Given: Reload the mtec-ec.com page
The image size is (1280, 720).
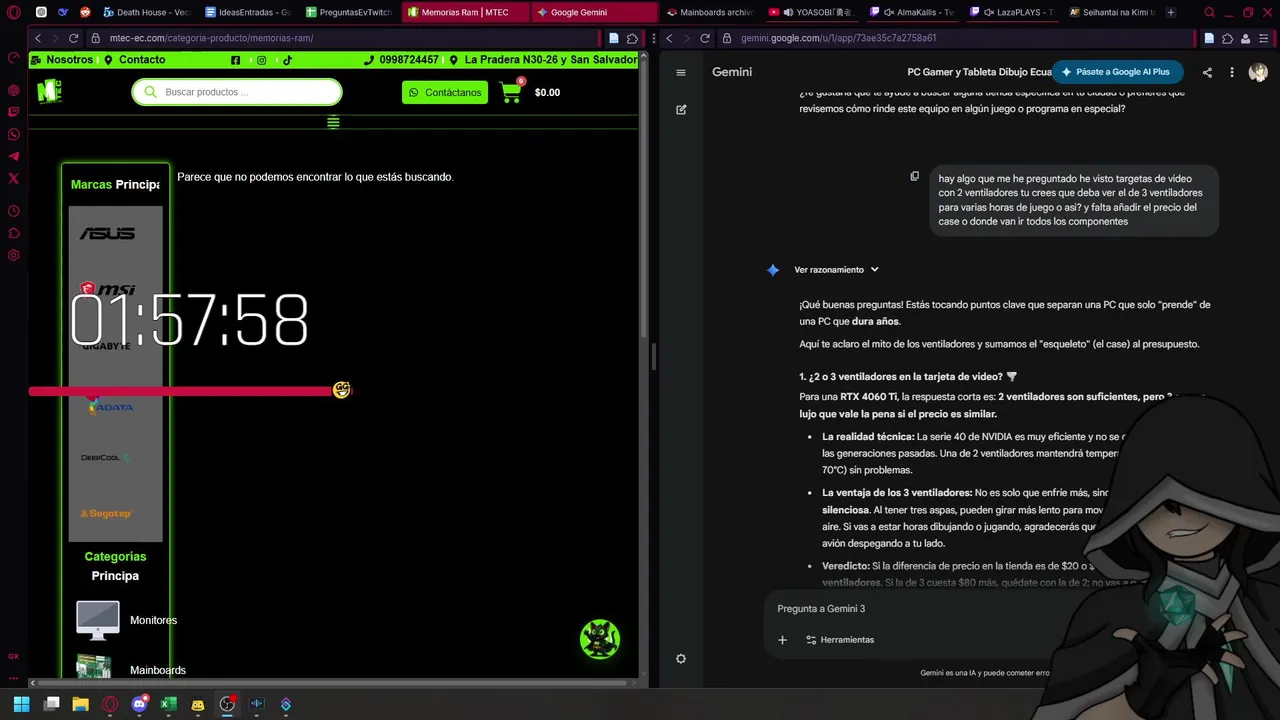Looking at the screenshot, I should pos(73,38).
